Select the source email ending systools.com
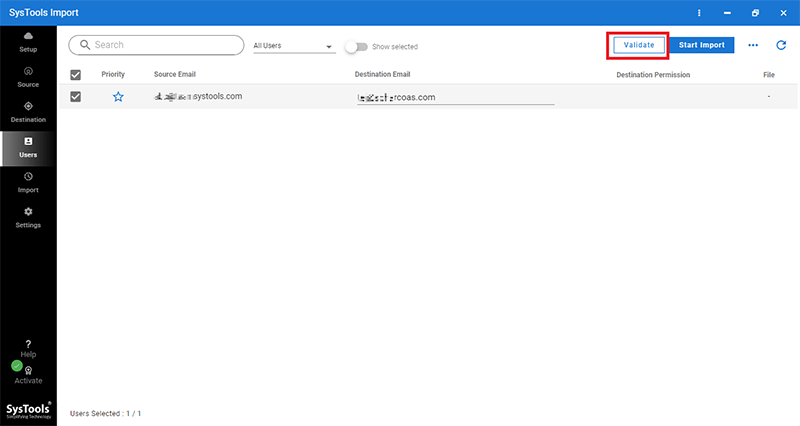This screenshot has height=426, width=800. (x=198, y=96)
